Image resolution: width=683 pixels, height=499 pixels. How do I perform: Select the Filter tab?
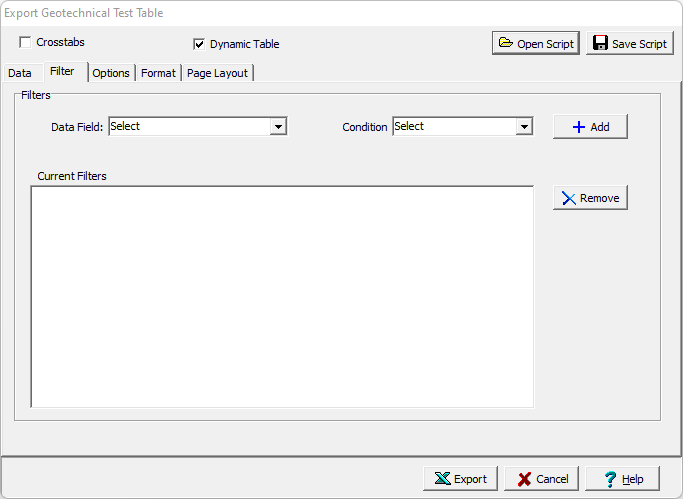62,72
